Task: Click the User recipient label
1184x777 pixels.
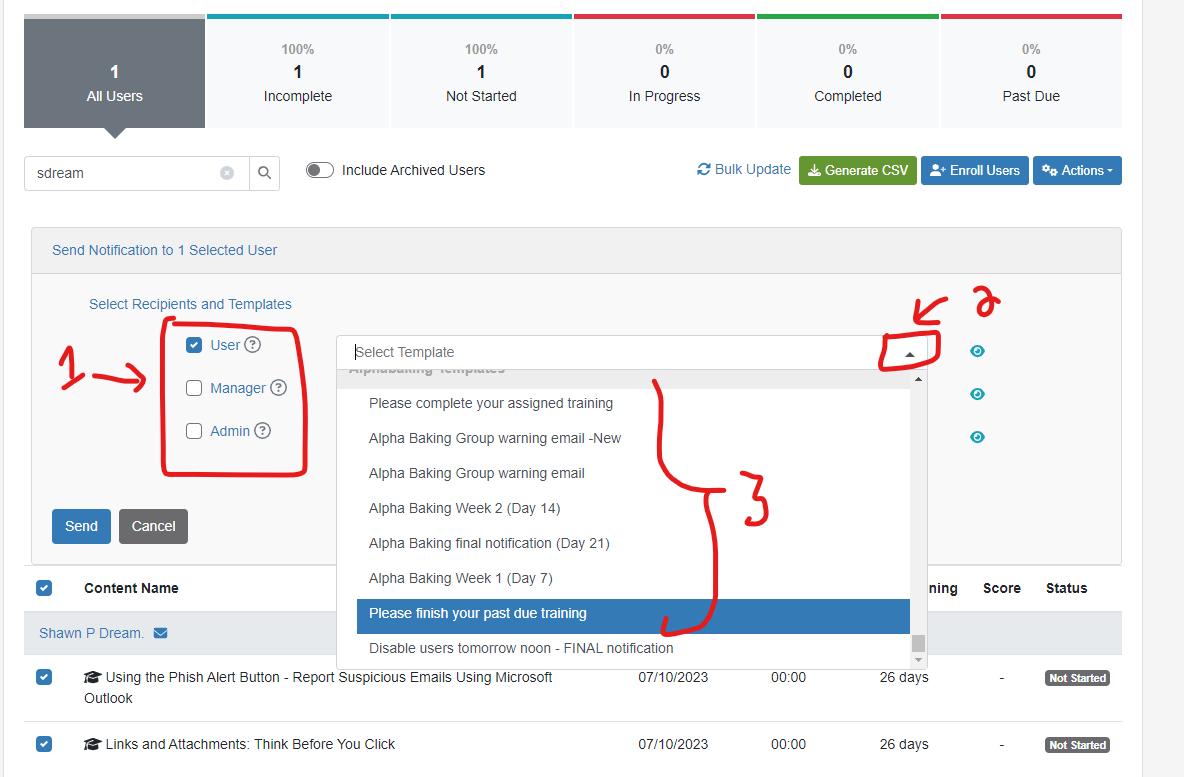Action: (x=225, y=345)
